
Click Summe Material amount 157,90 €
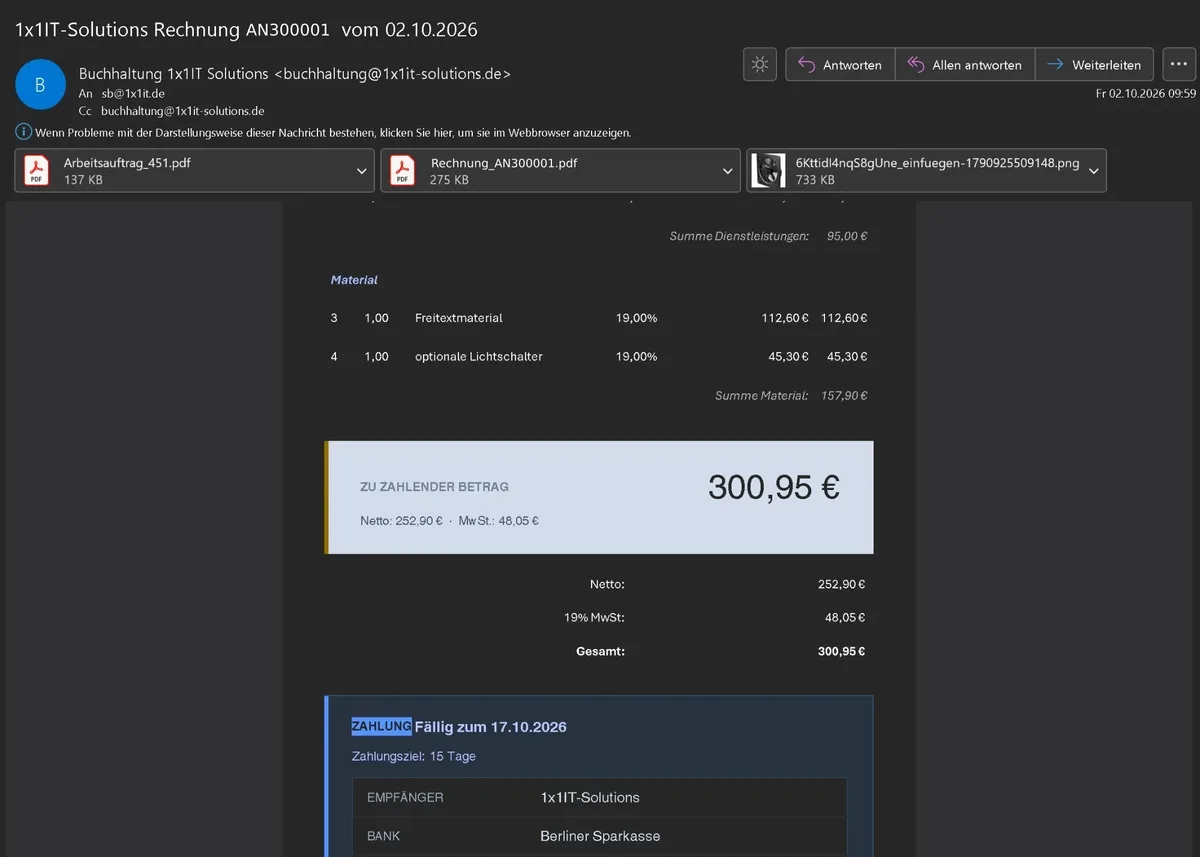(844, 395)
